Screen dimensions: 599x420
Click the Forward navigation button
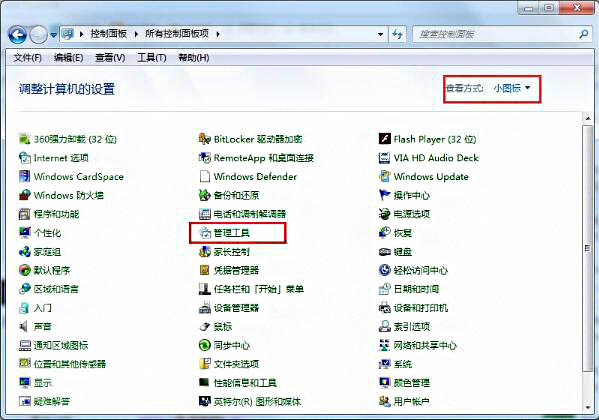[38, 35]
